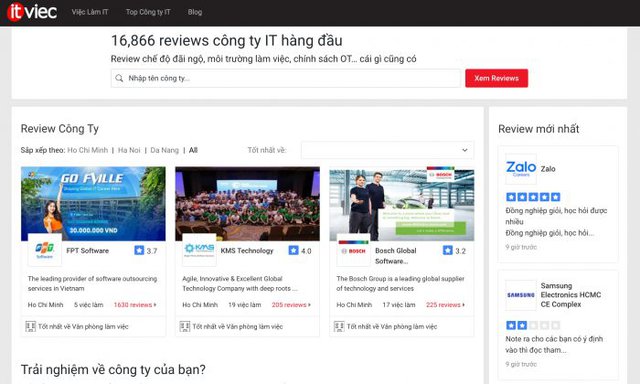The image size is (640, 384).
Task: Sort companies by Ha Noi
Action: point(129,150)
